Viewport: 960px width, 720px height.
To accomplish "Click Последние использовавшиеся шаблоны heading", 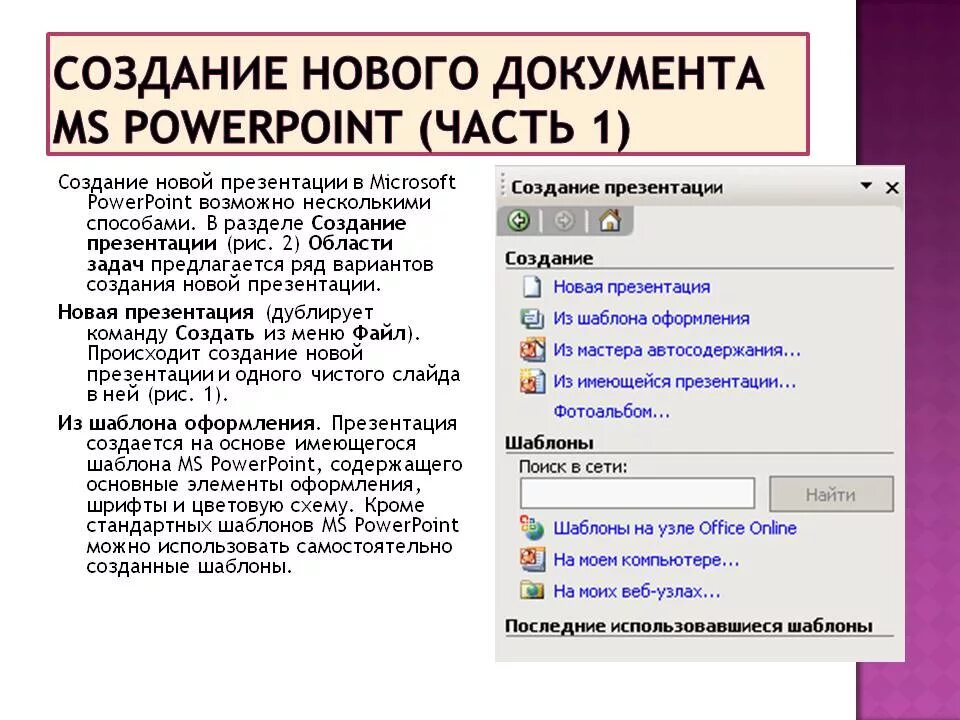I will [688, 626].
